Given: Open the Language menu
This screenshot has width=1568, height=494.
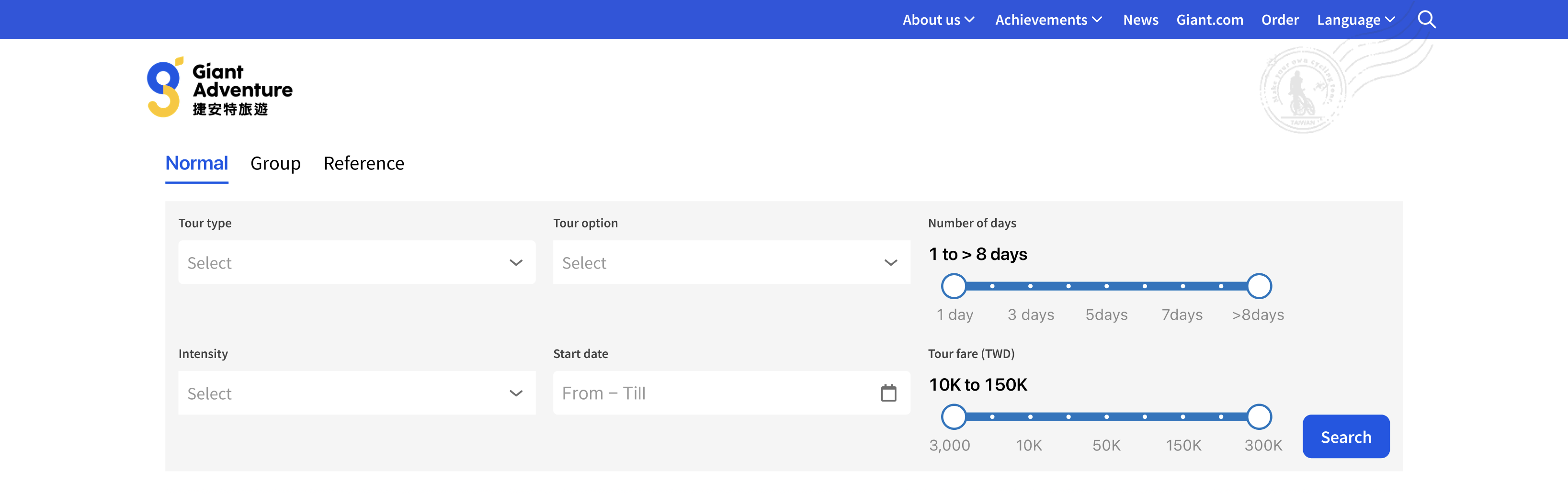Looking at the screenshot, I should [1355, 20].
